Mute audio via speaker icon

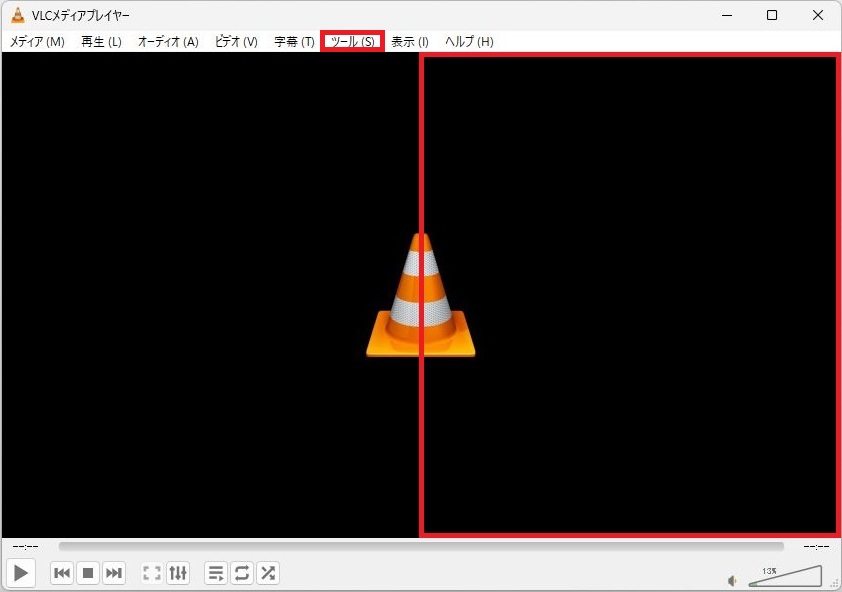[x=733, y=580]
